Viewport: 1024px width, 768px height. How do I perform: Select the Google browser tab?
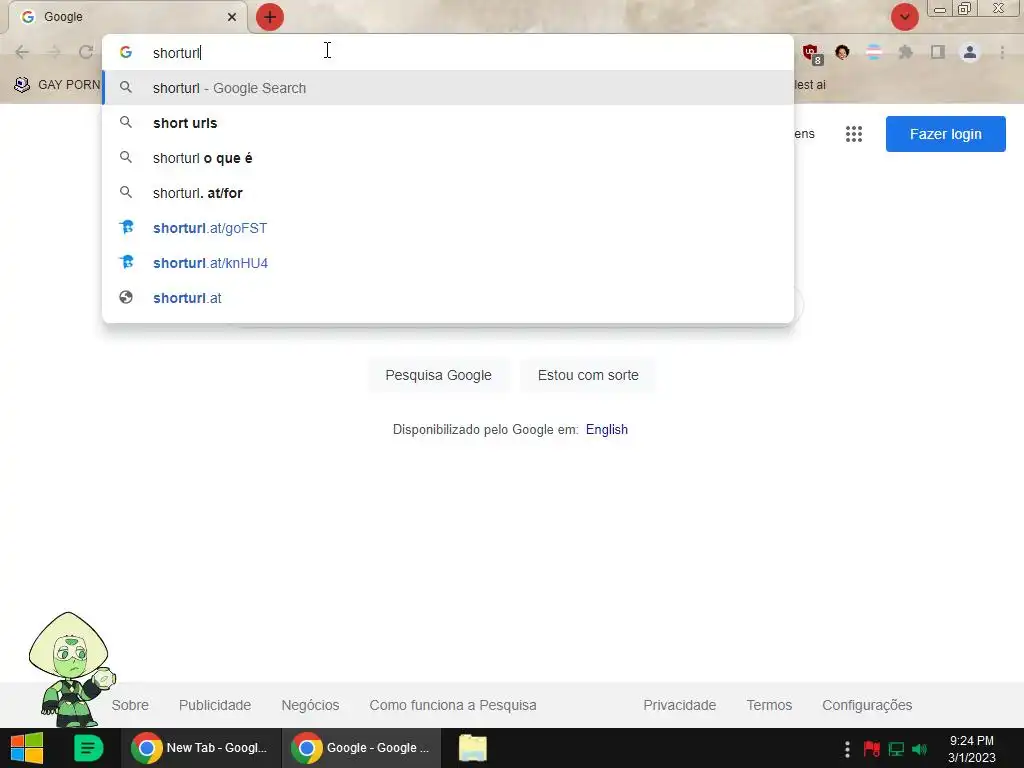coord(127,17)
